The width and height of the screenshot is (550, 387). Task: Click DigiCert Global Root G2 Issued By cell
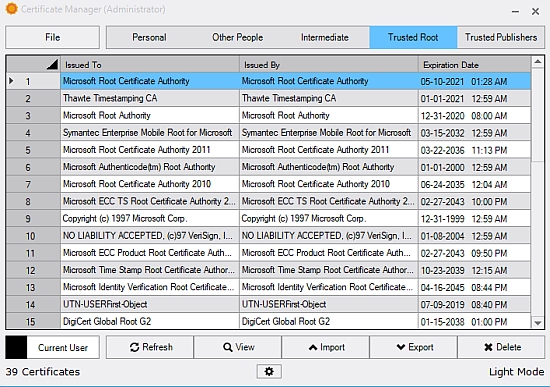coord(329,321)
